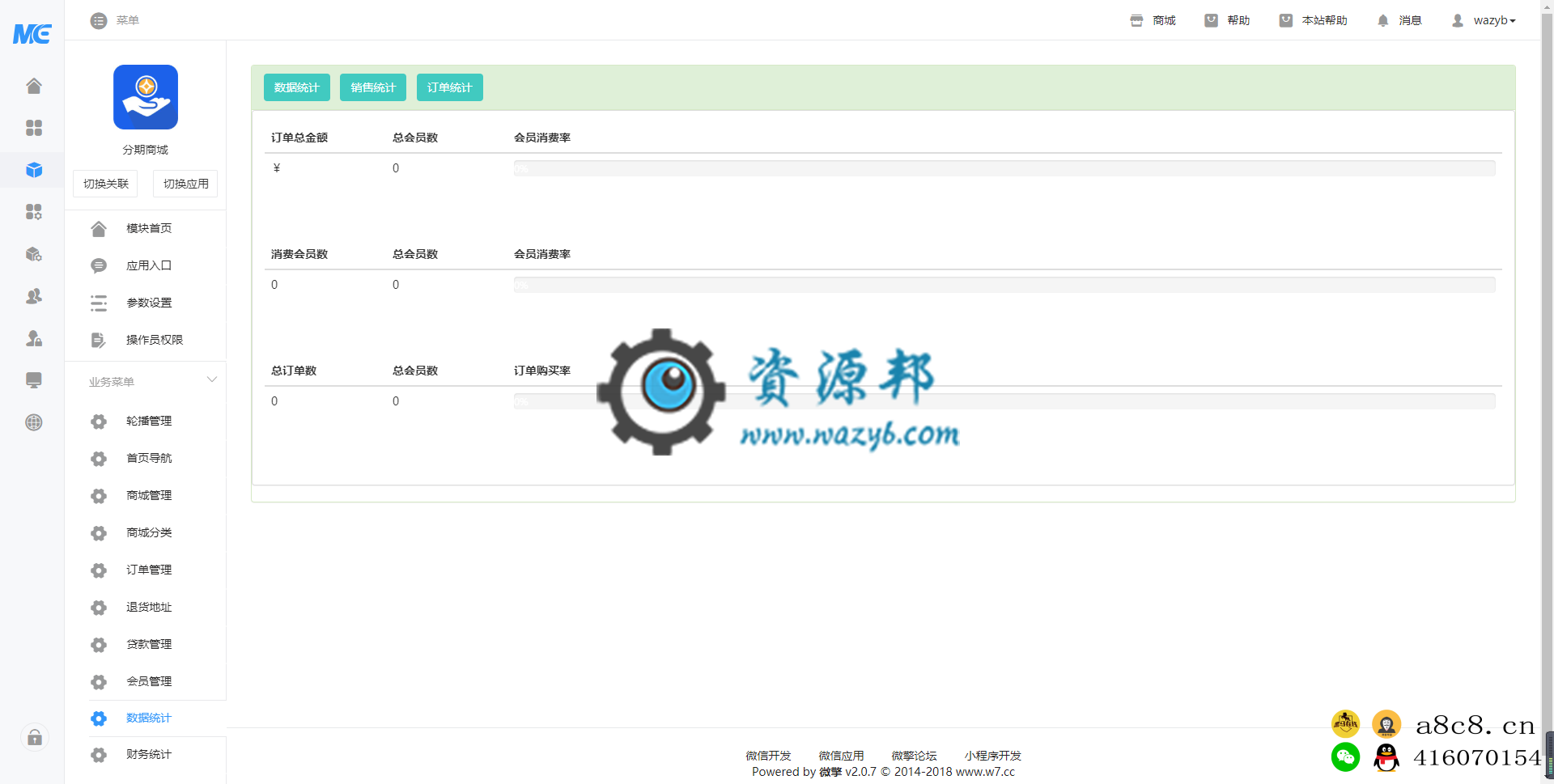
Task: Open the 微擎论坛 footer link
Action: [x=914, y=756]
